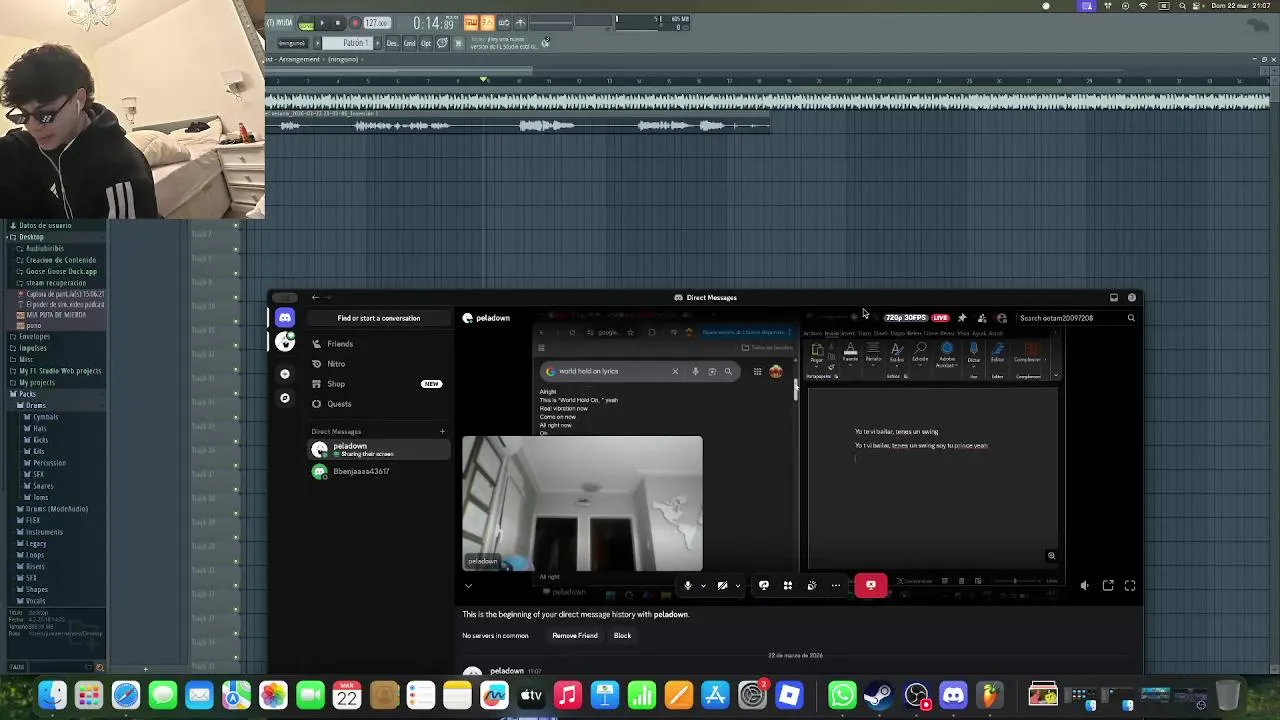
Task: Click Find or start a conversation field
Action: coord(378,318)
